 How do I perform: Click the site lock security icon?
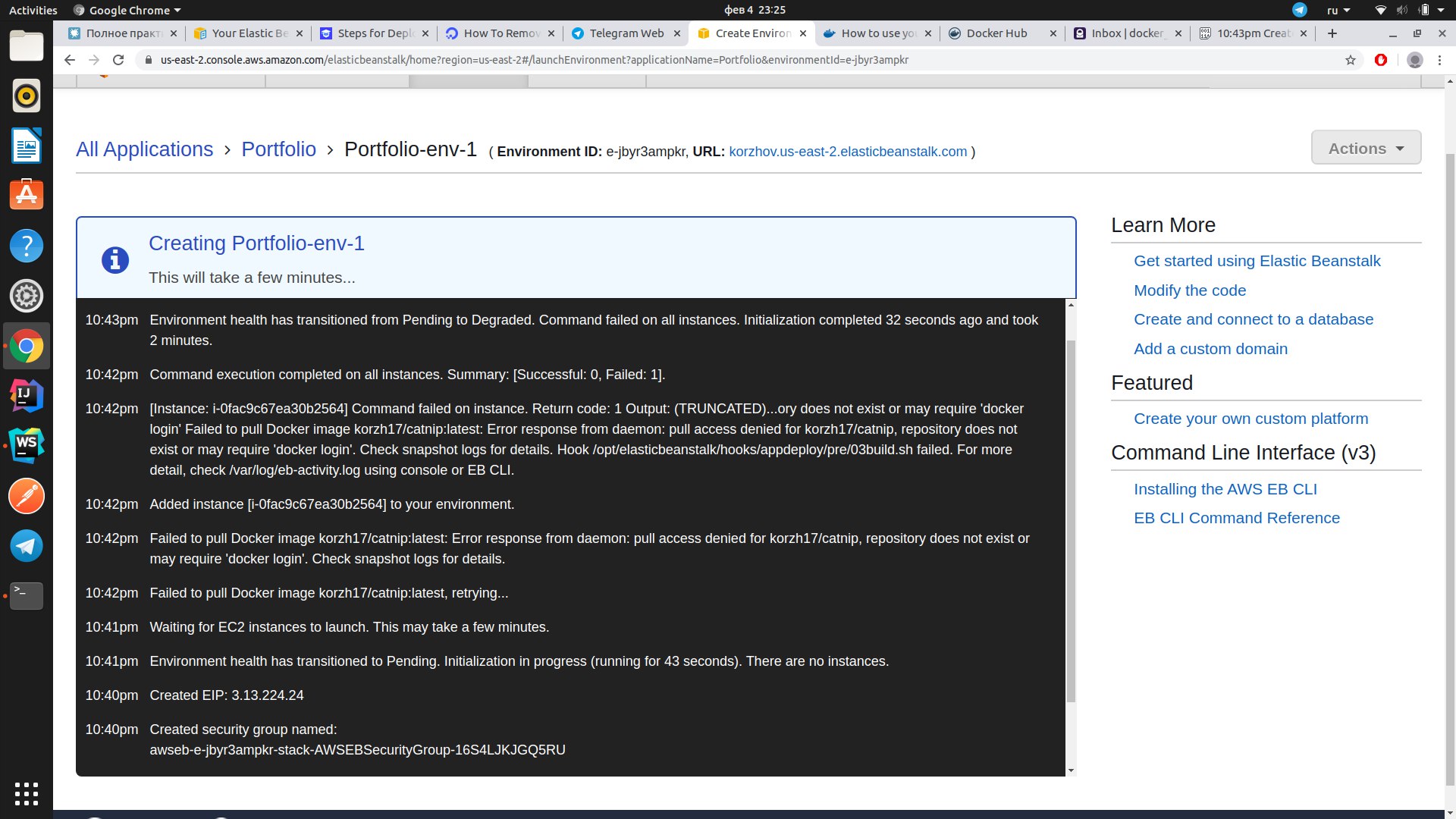(149, 60)
